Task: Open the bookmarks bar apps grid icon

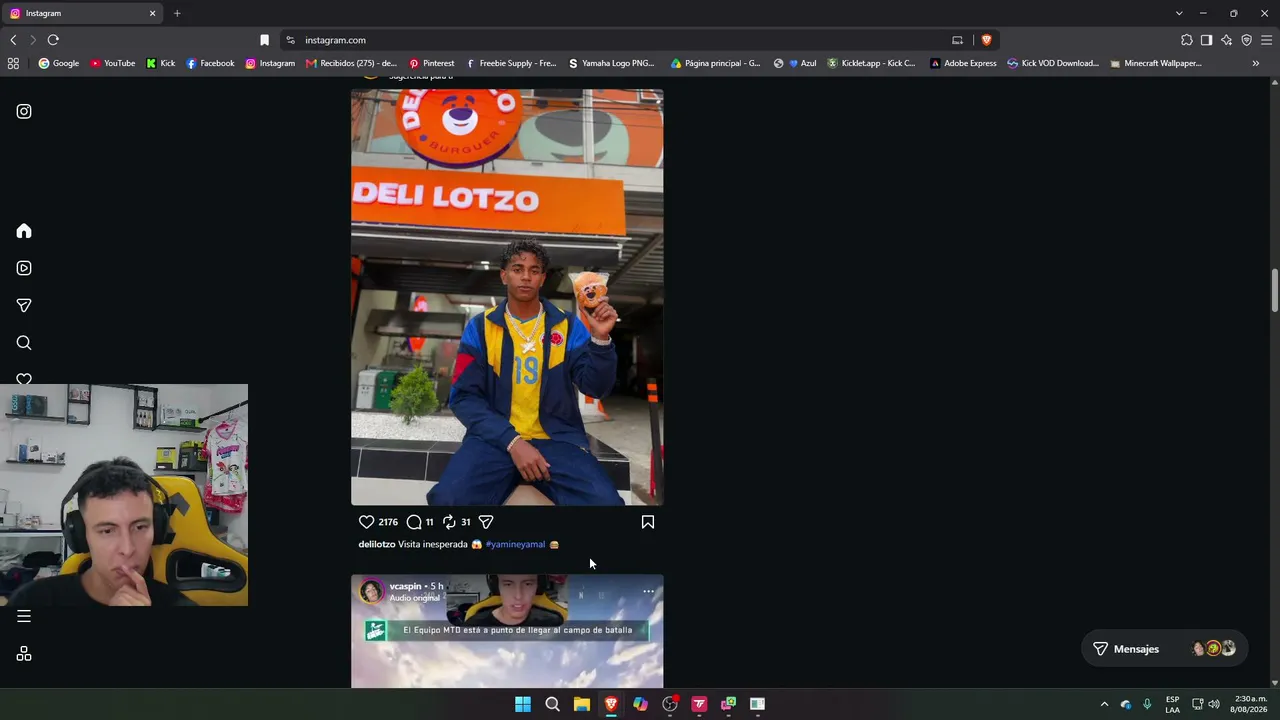Action: (13, 63)
